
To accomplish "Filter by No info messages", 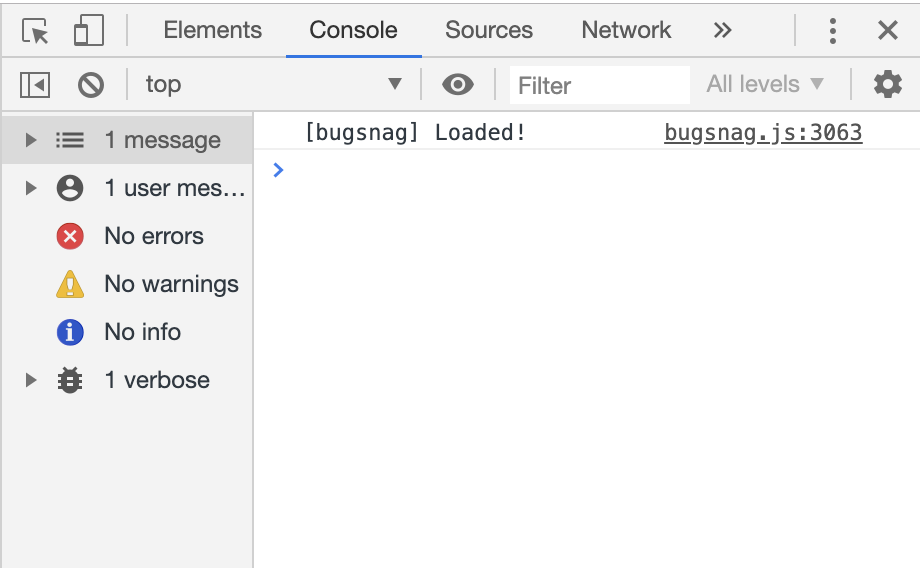I will coord(142,332).
